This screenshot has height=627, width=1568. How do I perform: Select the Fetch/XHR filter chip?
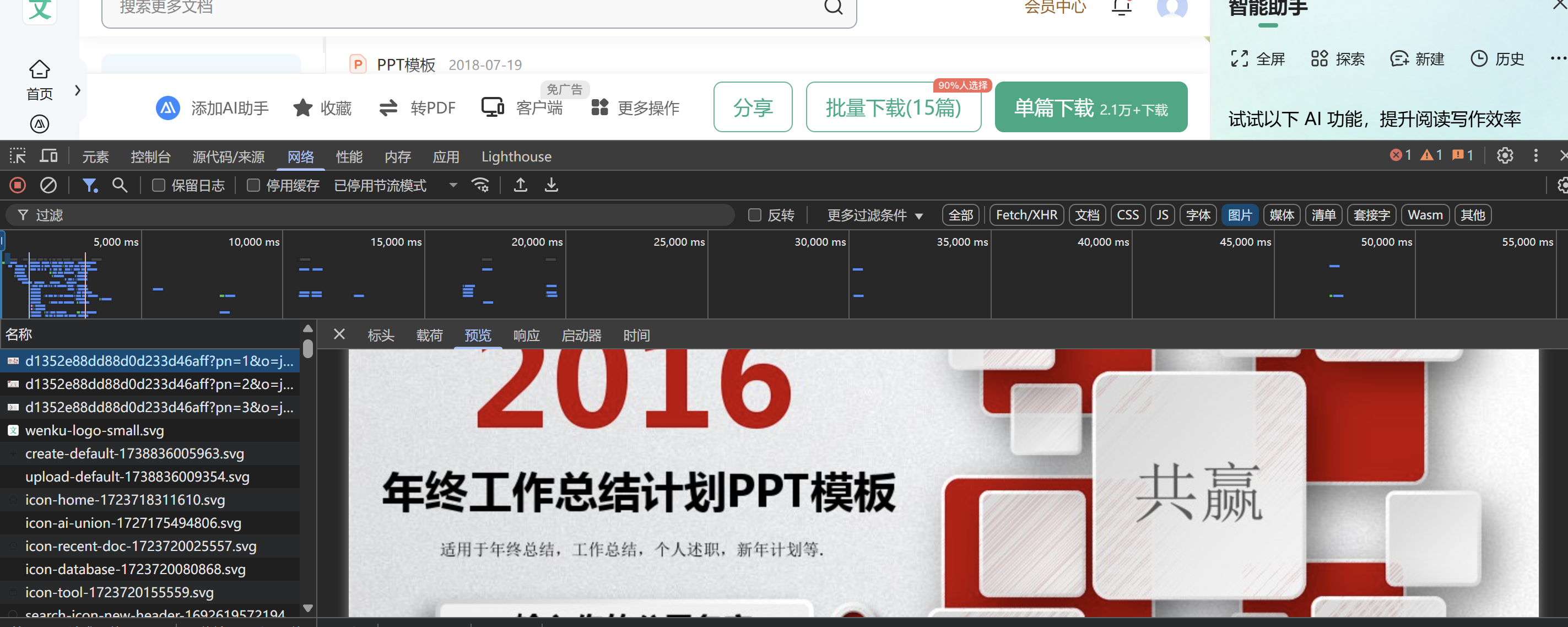(x=1026, y=215)
